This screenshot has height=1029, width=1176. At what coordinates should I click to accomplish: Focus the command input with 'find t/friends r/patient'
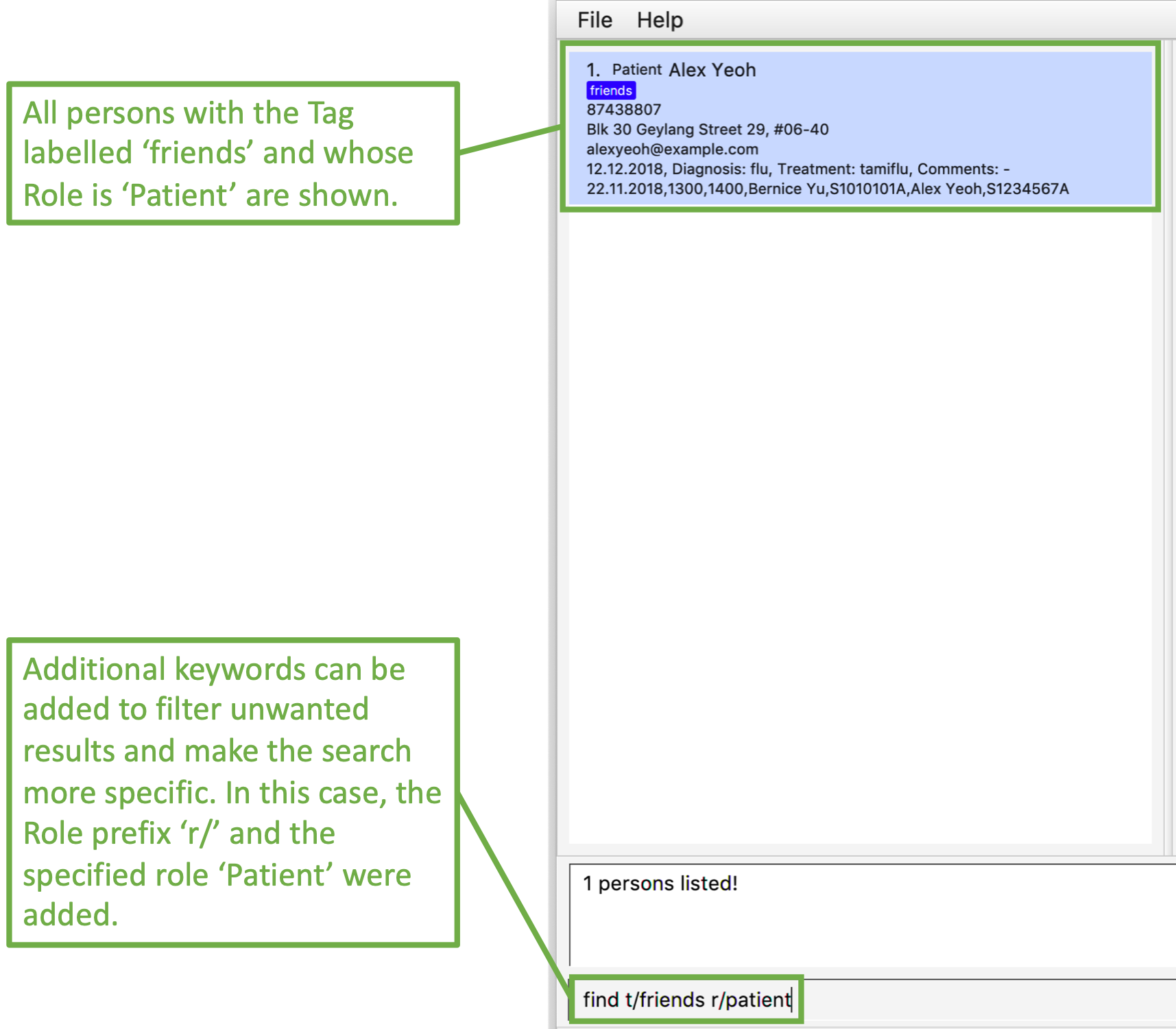(x=872, y=1000)
